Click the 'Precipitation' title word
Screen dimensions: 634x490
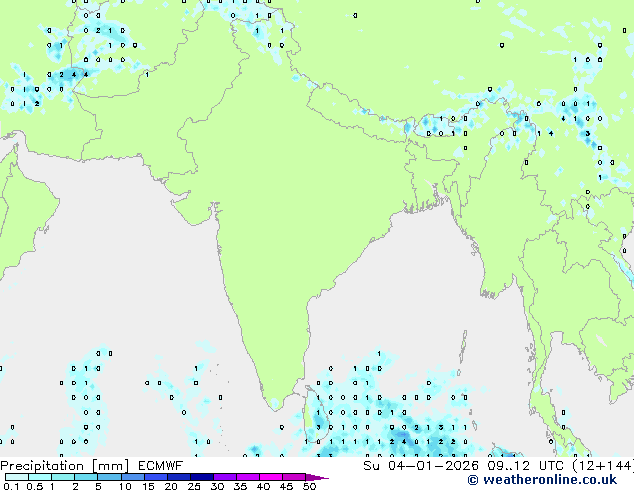42,466
